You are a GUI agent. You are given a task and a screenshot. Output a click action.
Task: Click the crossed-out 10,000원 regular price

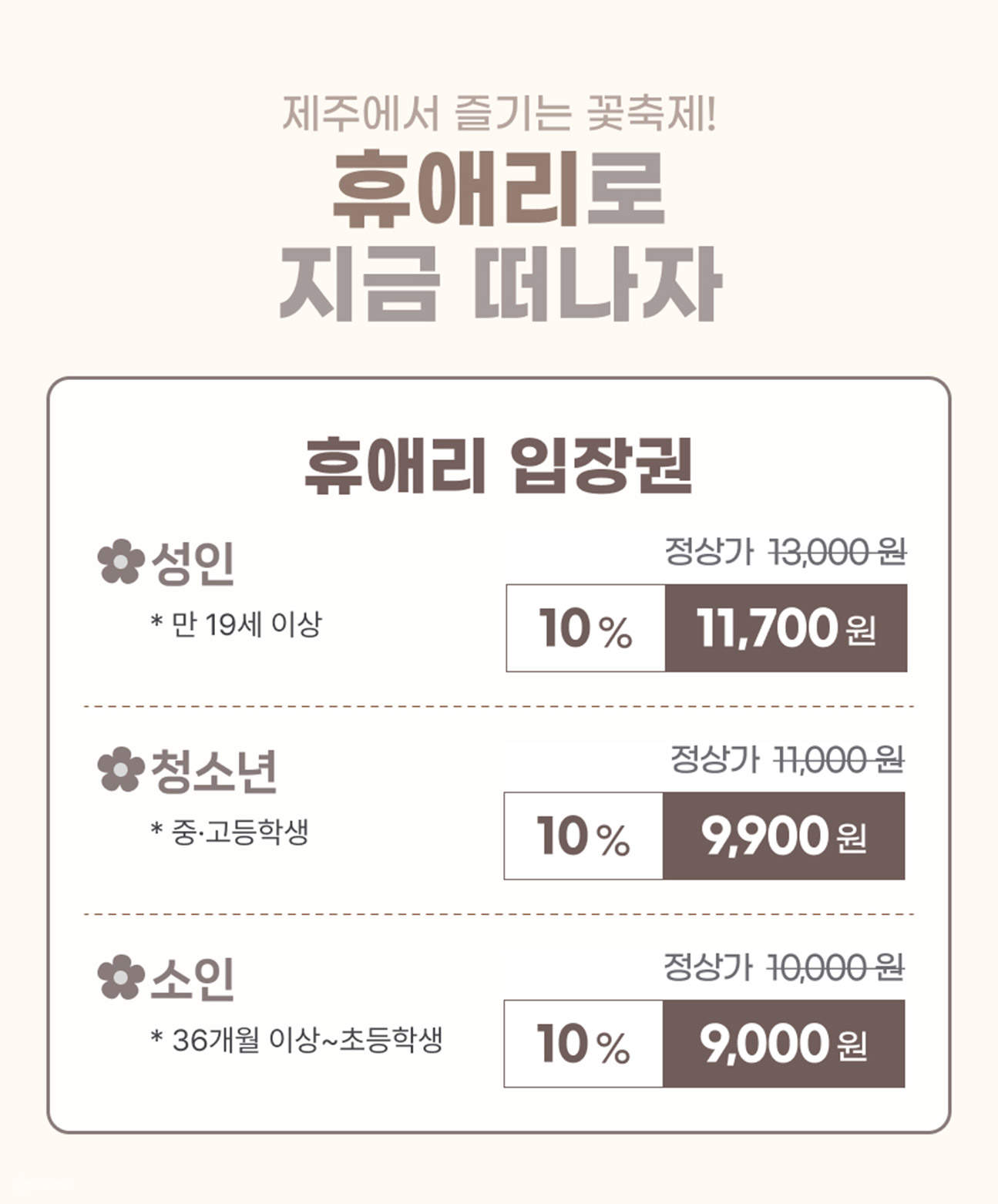coord(835,967)
